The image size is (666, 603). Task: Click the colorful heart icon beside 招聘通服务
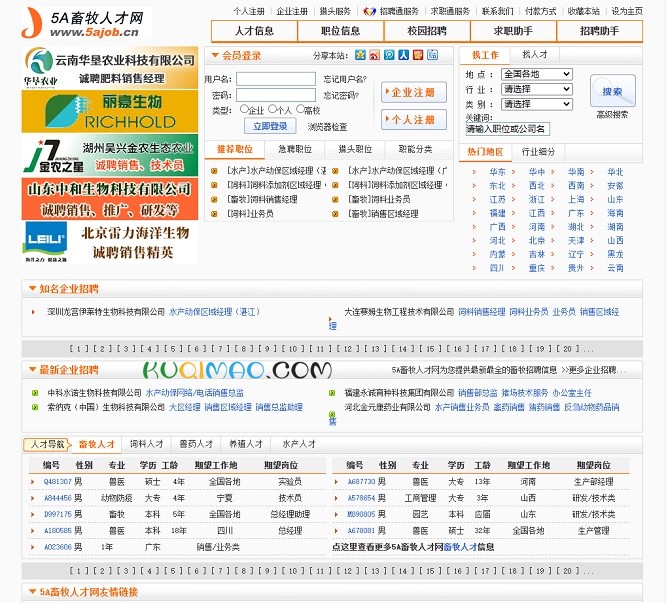(370, 11)
